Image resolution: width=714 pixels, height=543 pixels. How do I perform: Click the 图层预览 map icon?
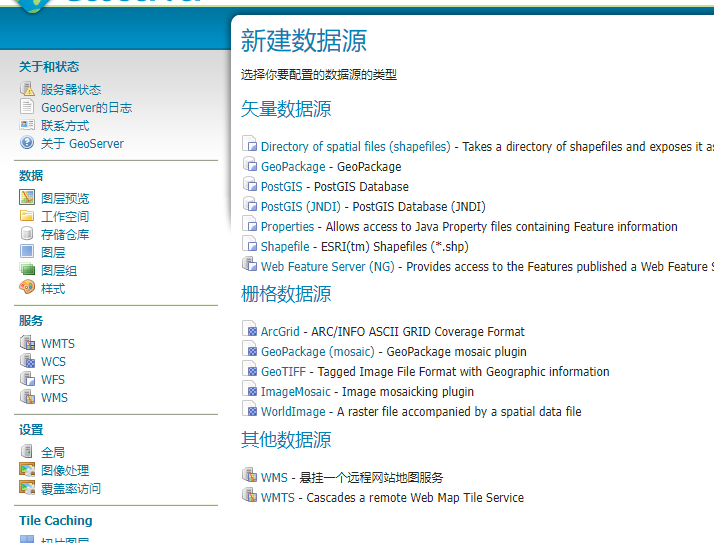(x=27, y=197)
